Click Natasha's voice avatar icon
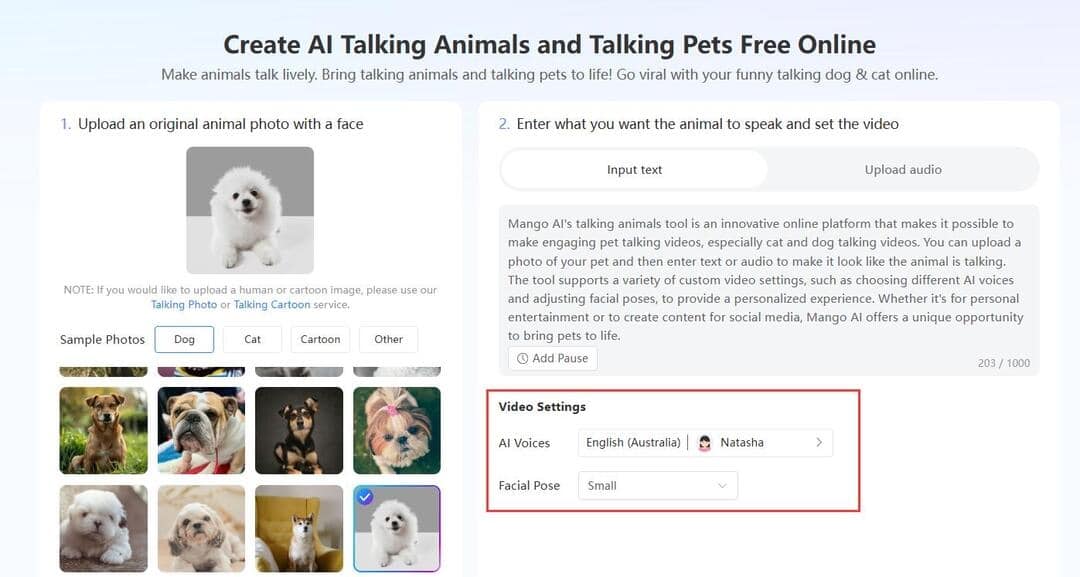The height and width of the screenshot is (577, 1080). pyautogui.click(x=705, y=443)
